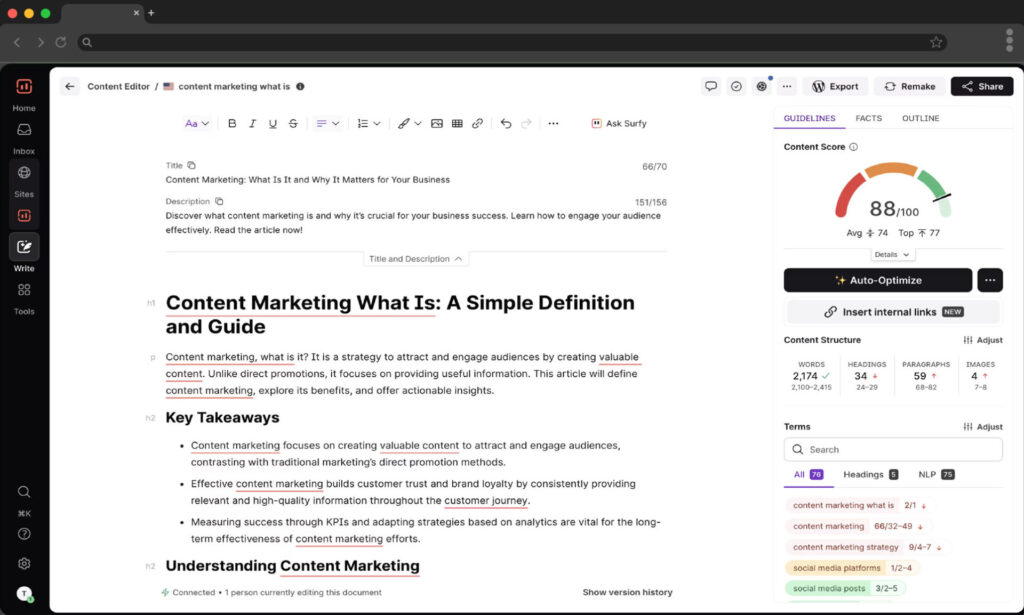Open the Sites globe icon
This screenshot has height=615, width=1024.
pos(24,173)
